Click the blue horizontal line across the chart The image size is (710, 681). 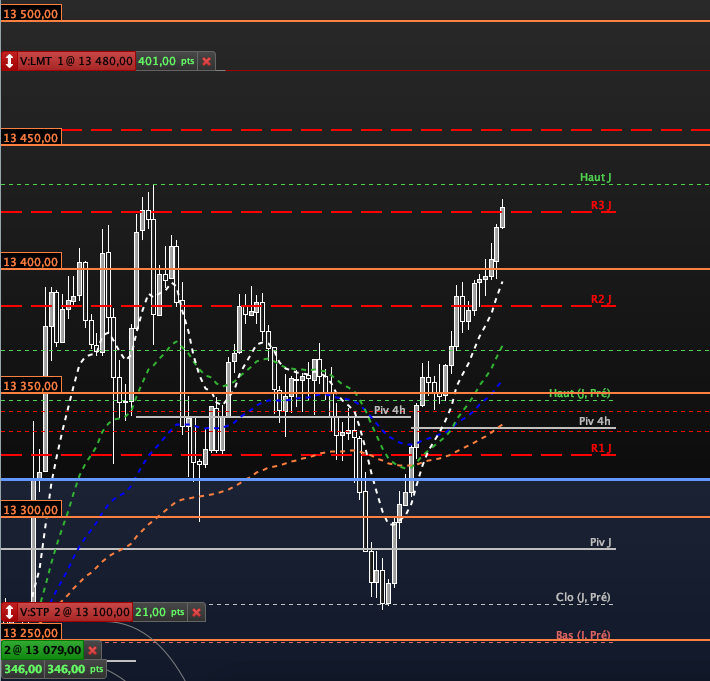coord(355,479)
